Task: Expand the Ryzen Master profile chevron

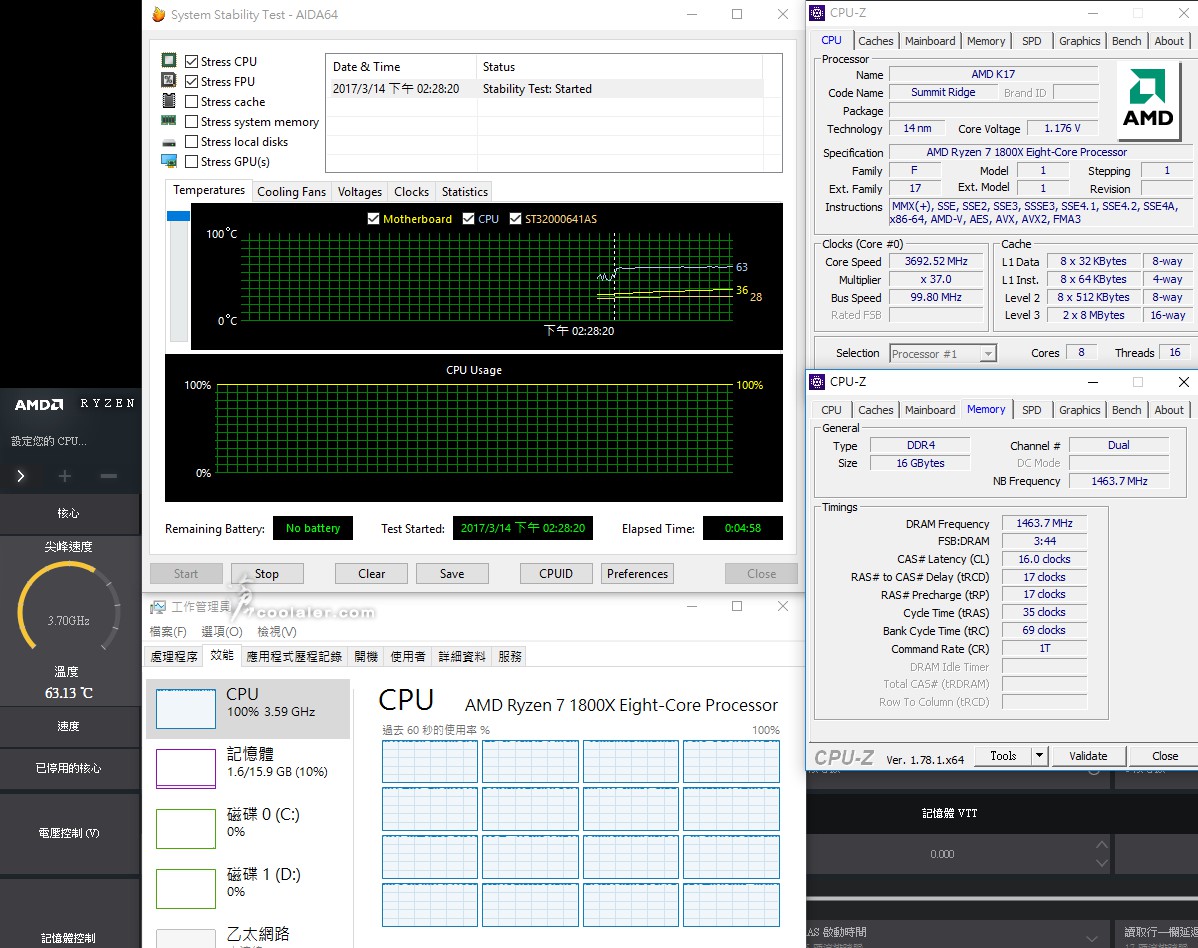Action: tap(21, 476)
